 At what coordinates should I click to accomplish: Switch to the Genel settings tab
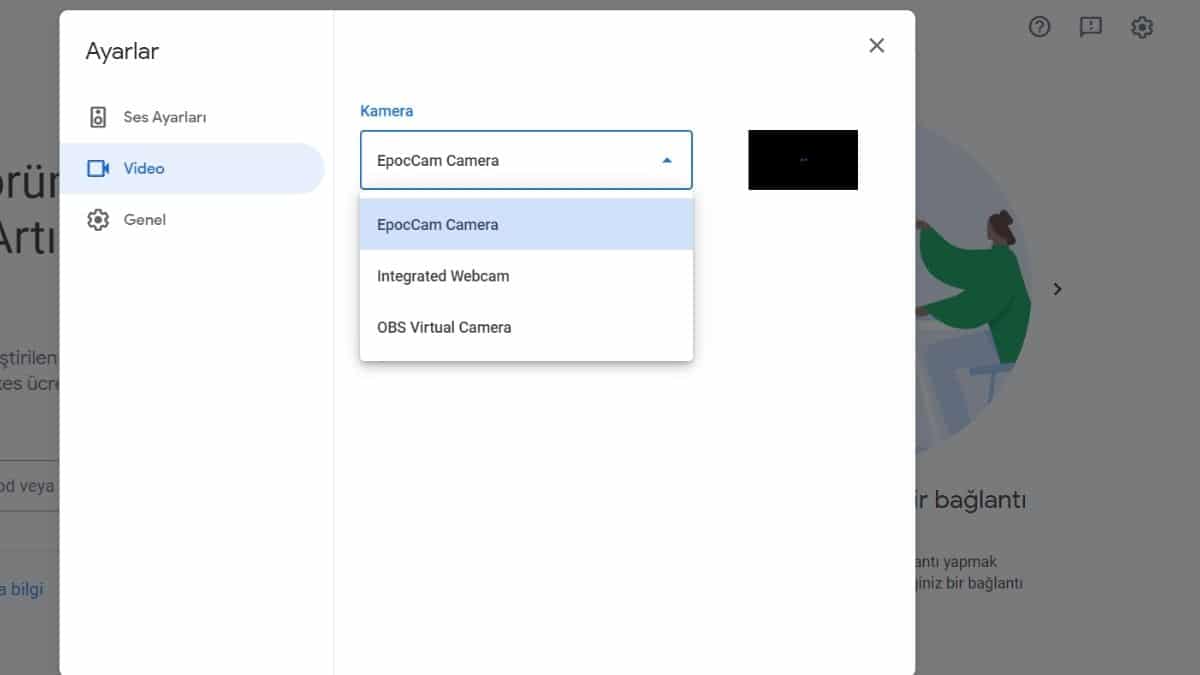192,220
